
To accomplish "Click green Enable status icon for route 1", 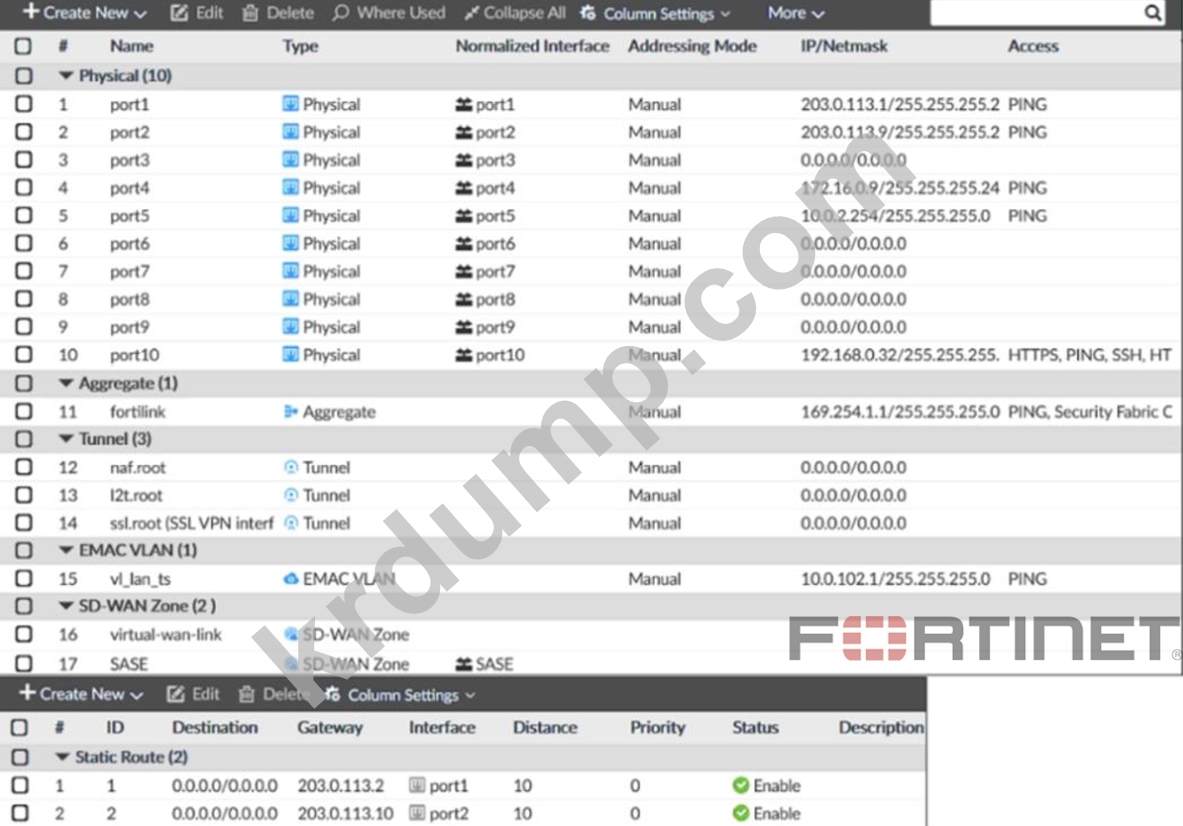I will [x=741, y=786].
